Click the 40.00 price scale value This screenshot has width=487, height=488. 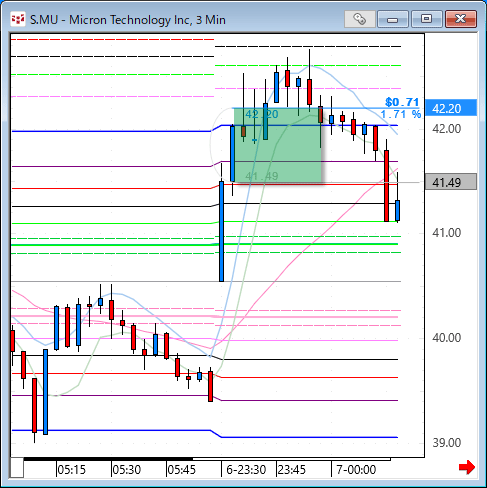pos(446,338)
